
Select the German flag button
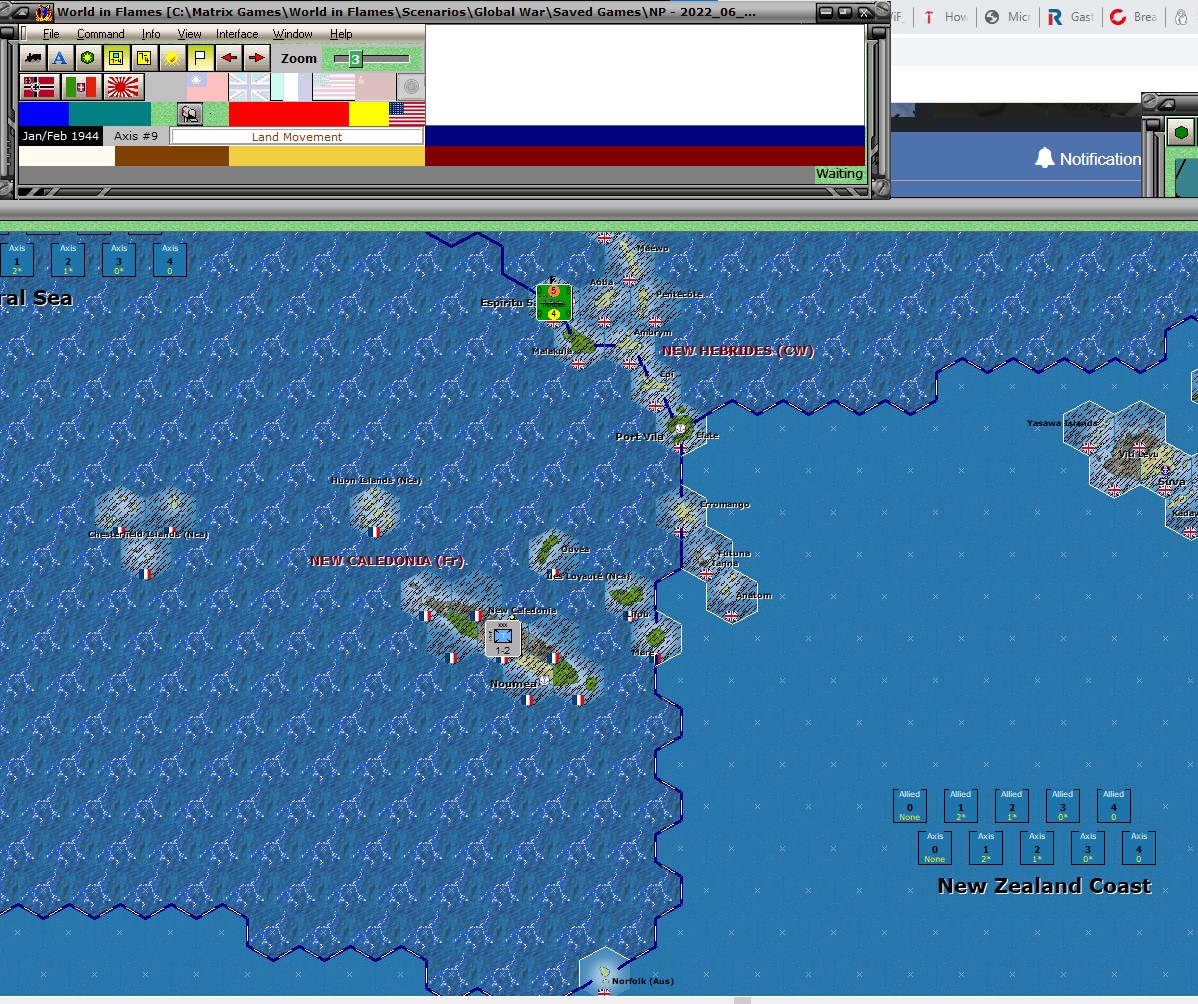39,87
